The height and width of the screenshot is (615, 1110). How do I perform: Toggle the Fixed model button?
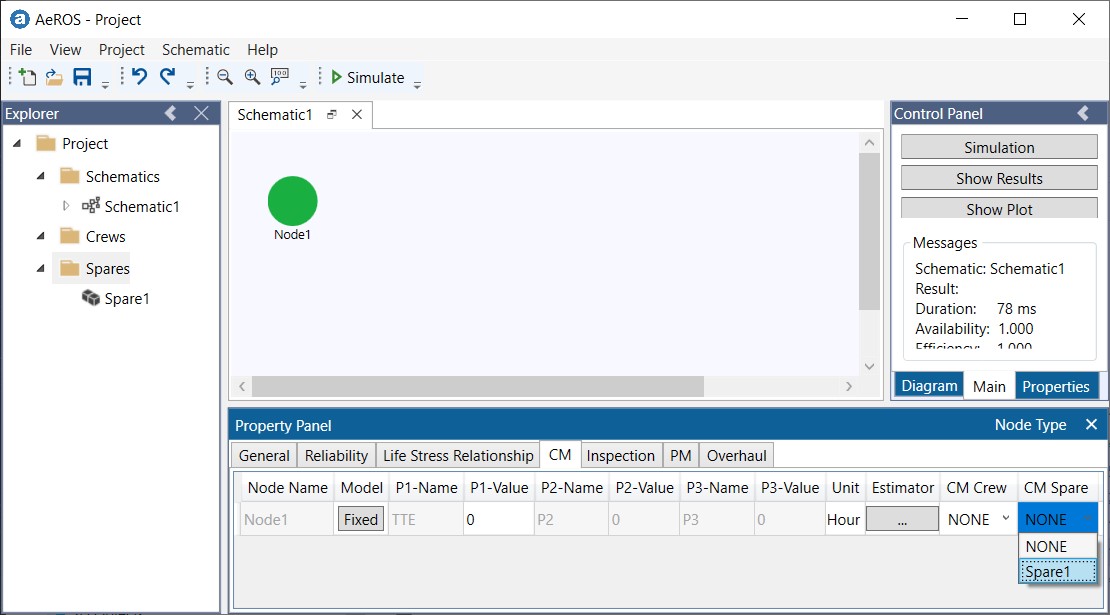click(360, 520)
